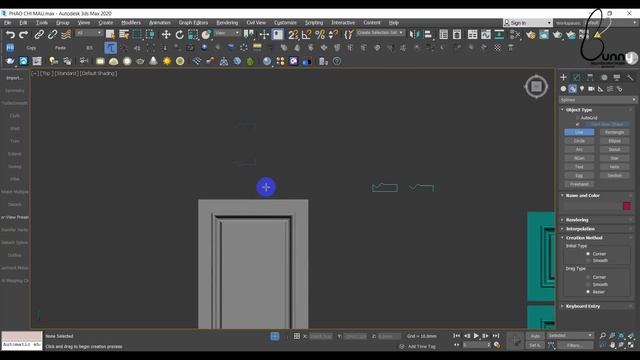Open the reference coordinate View dropdown

click(227, 33)
